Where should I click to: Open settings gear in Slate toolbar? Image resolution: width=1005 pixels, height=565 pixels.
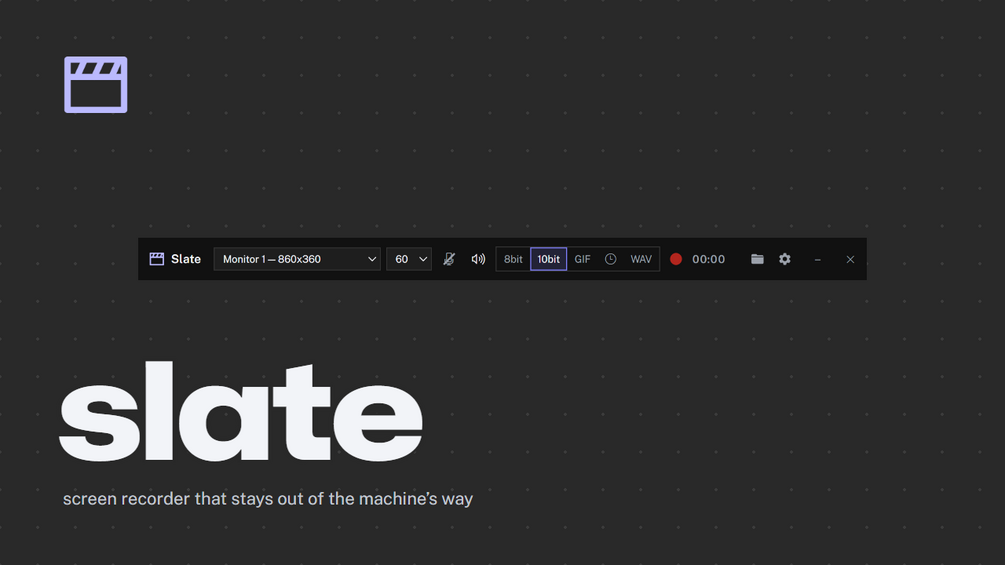click(785, 259)
